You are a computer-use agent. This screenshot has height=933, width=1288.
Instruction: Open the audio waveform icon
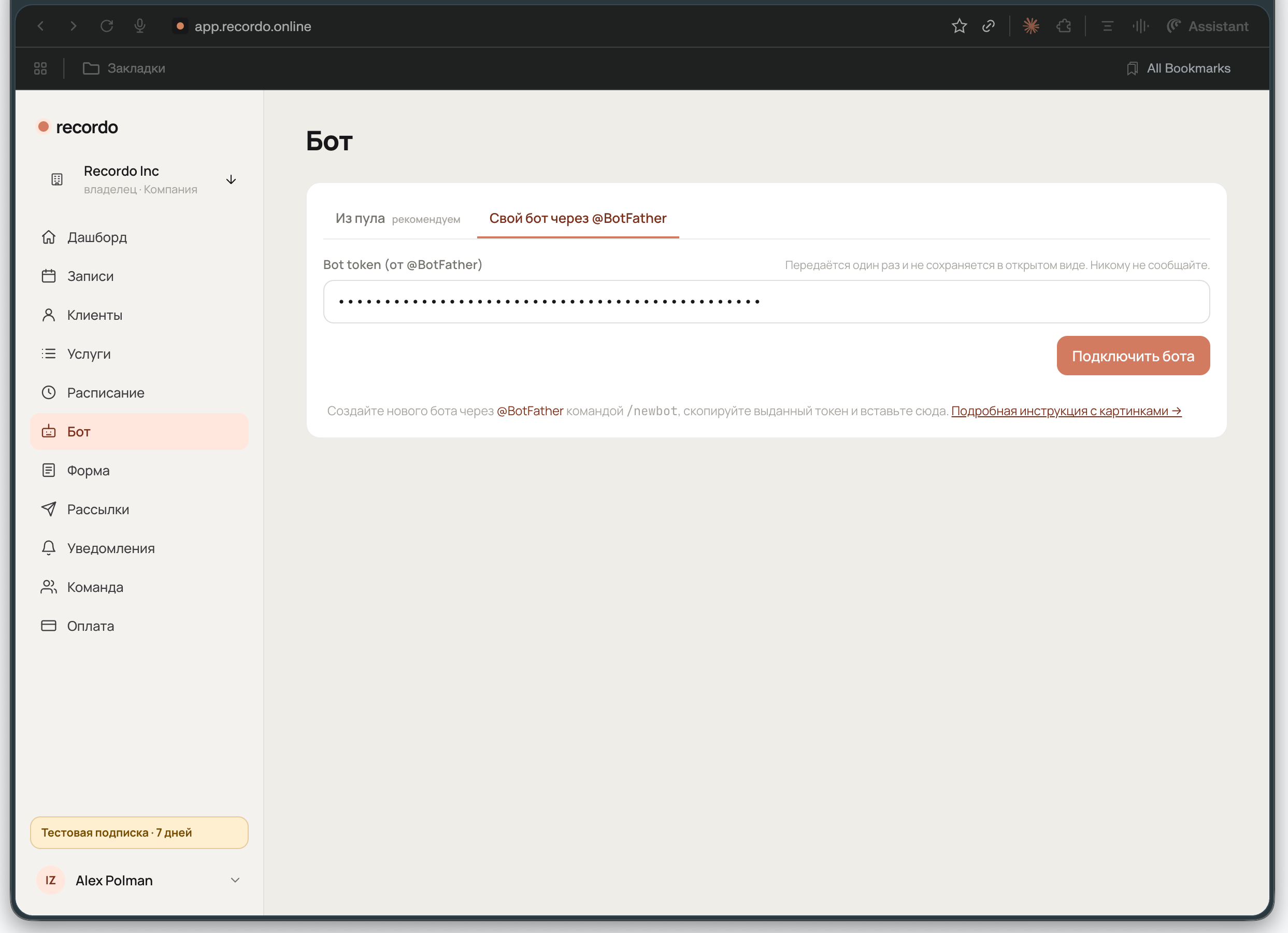coord(1140,26)
